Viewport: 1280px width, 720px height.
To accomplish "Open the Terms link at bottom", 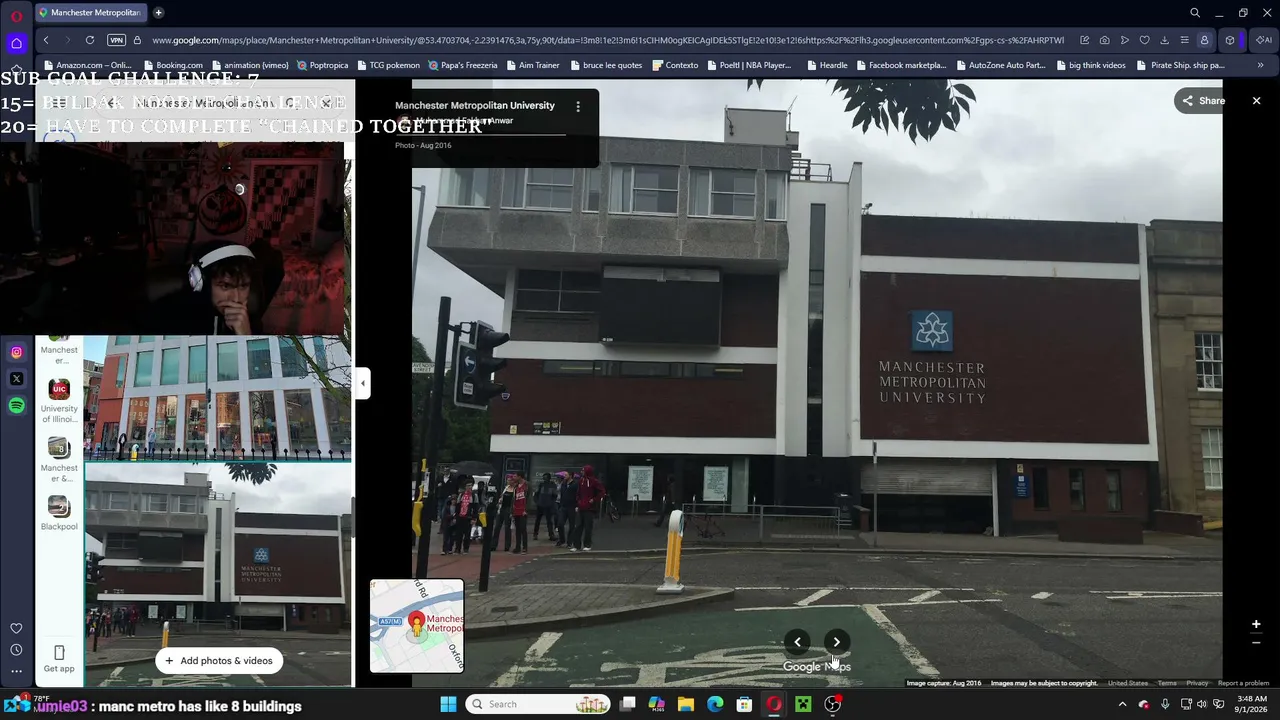I will pos(1167,683).
